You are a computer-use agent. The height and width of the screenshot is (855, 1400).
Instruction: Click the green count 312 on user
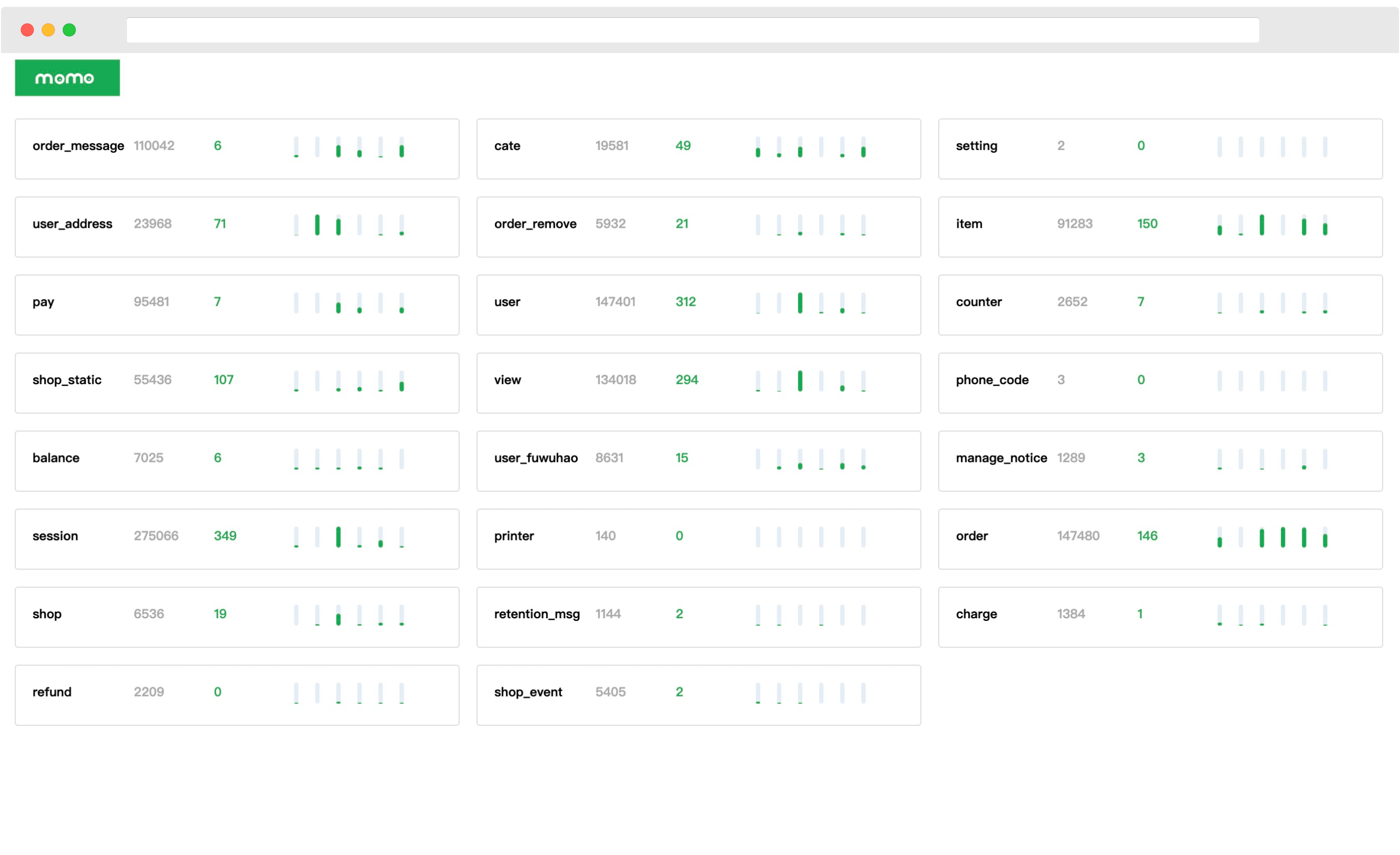click(686, 302)
